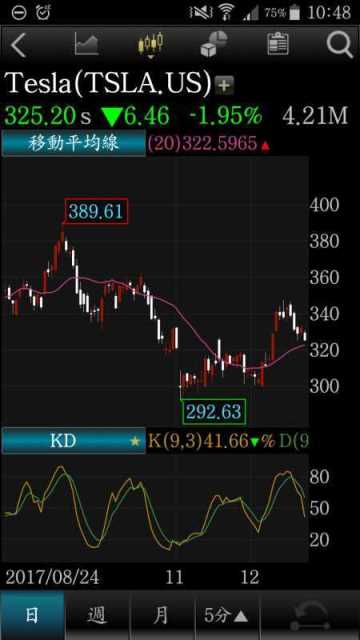Switch to the 日 daily tab
Viewport: 360px width, 640px height.
tap(32, 616)
